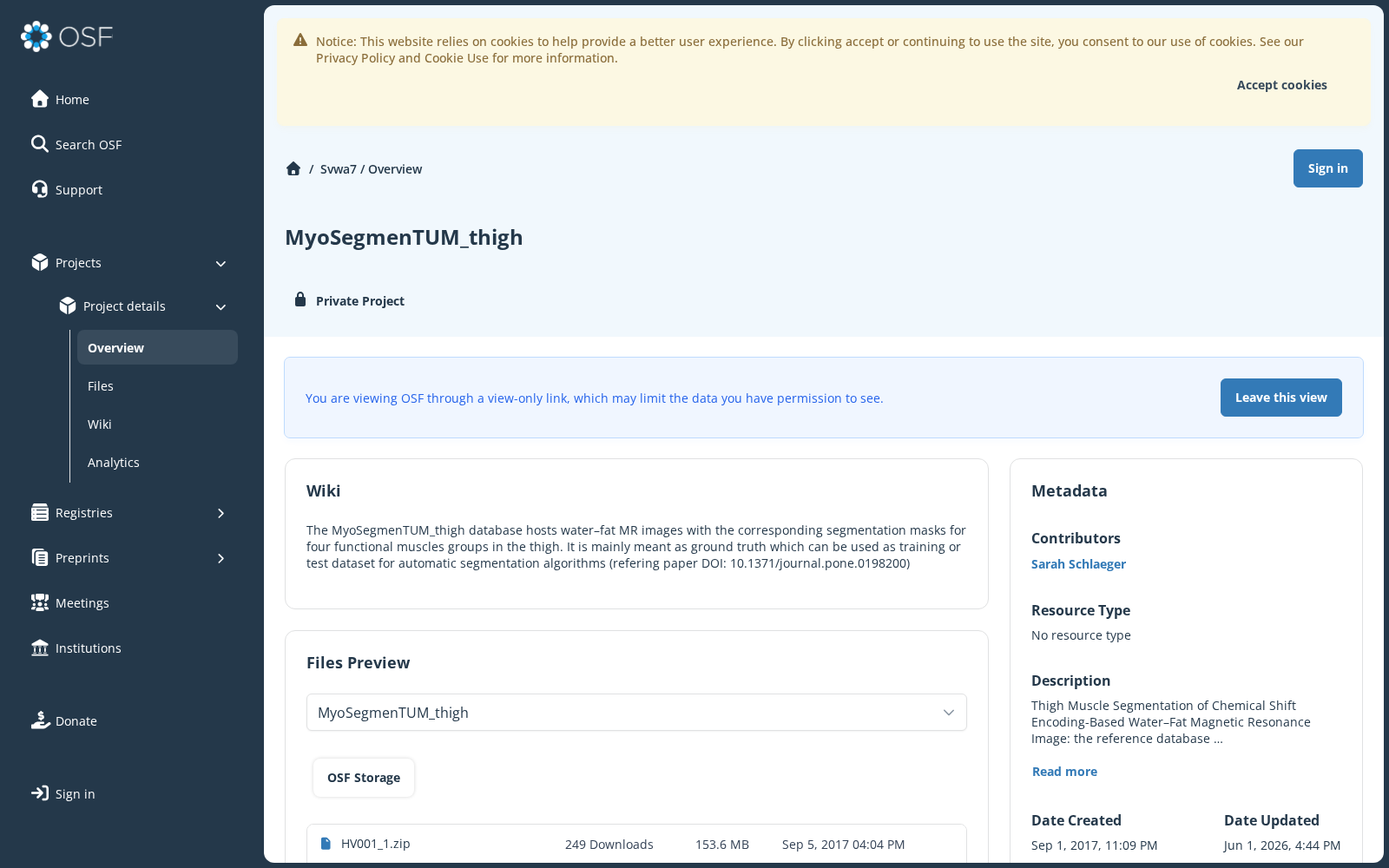Expand the Preprints menu chevron

point(221,558)
